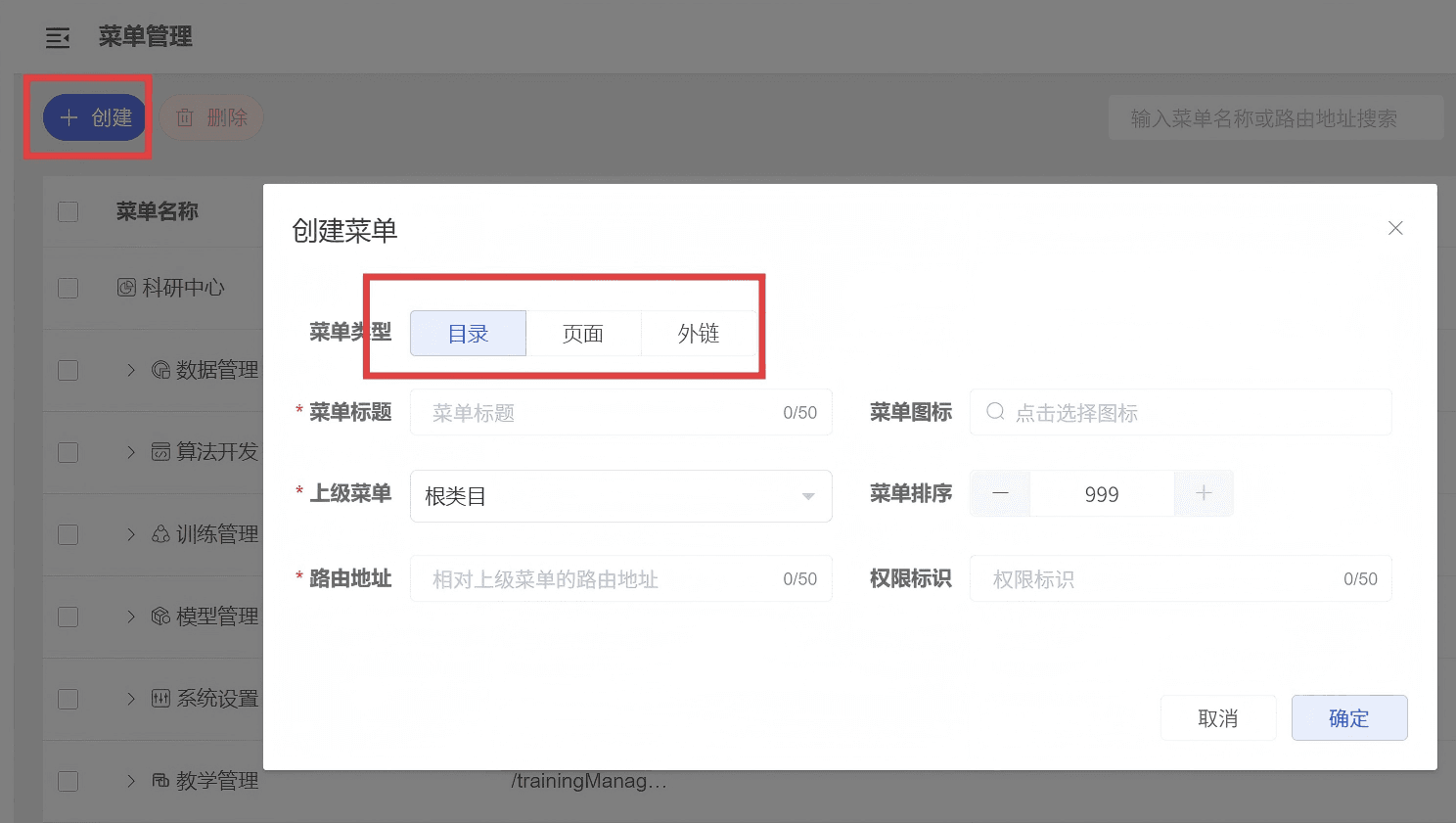Toggle the select-all checkbox beside 菜单名称
The image size is (1456, 823).
pyautogui.click(x=68, y=211)
